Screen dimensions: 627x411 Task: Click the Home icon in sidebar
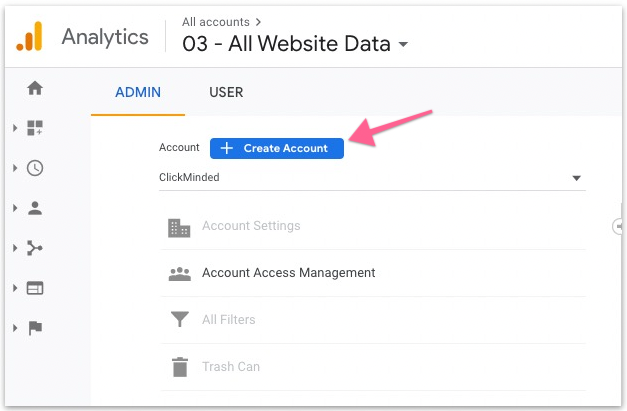35,88
